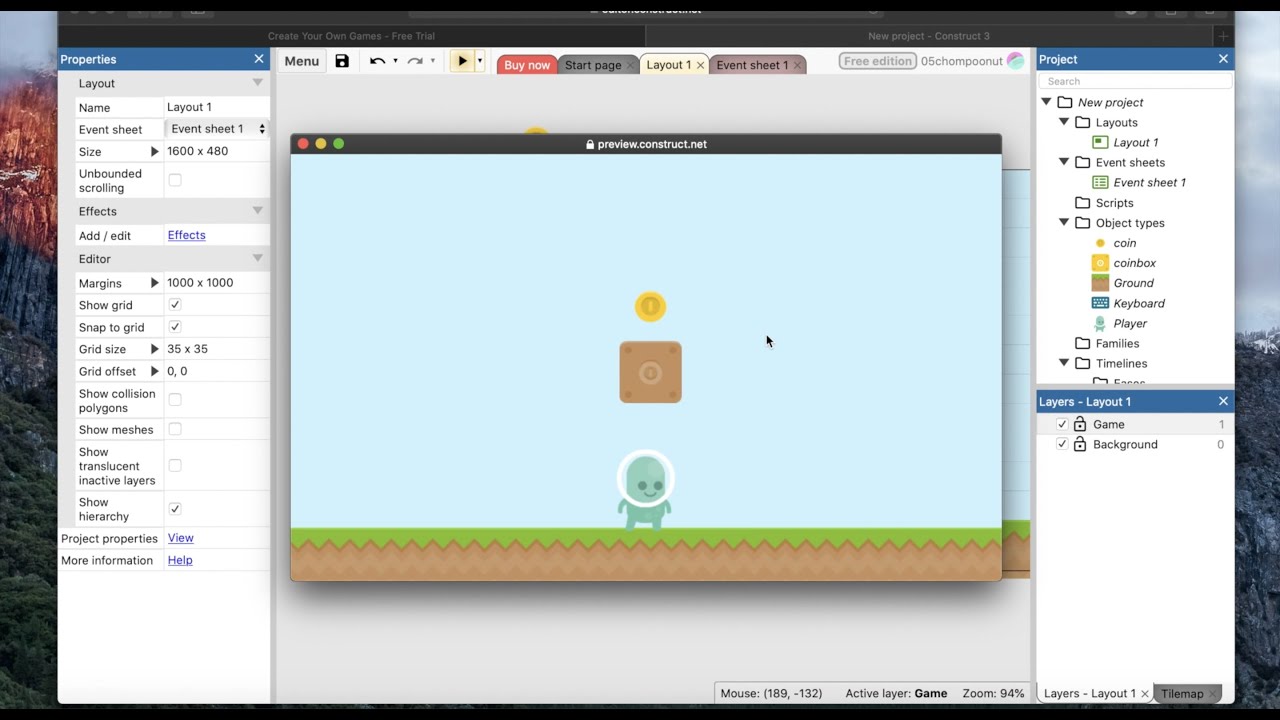The height and width of the screenshot is (720, 1280).
Task: Toggle the Show hierarchy checkbox
Action: [x=175, y=509]
